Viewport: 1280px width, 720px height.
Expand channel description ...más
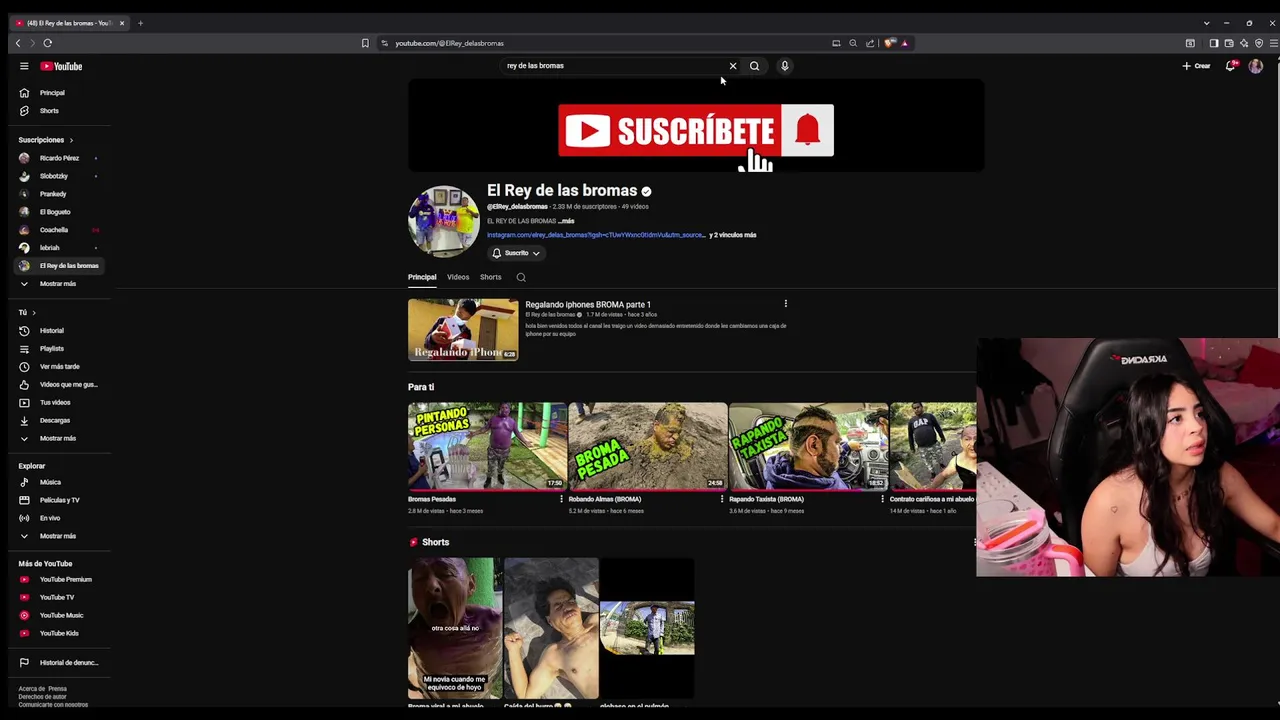tap(566, 221)
